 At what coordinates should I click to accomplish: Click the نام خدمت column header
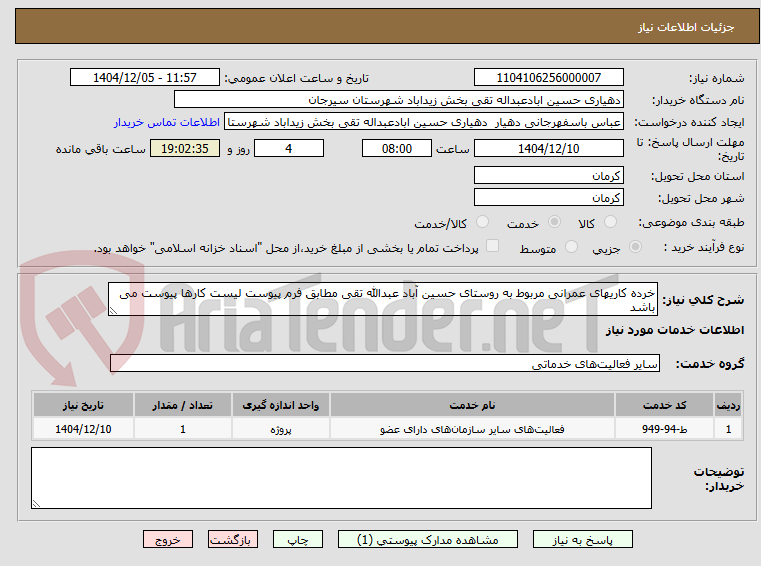coord(472,405)
